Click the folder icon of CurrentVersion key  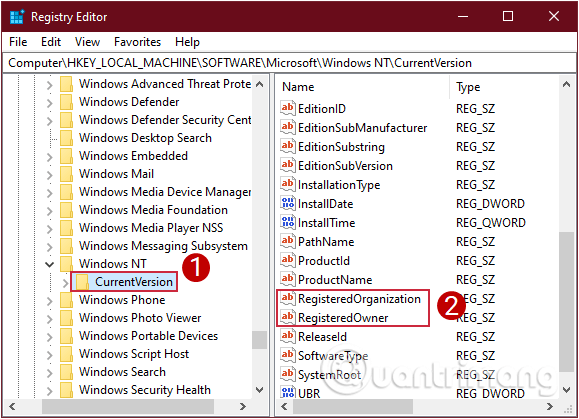click(x=82, y=282)
